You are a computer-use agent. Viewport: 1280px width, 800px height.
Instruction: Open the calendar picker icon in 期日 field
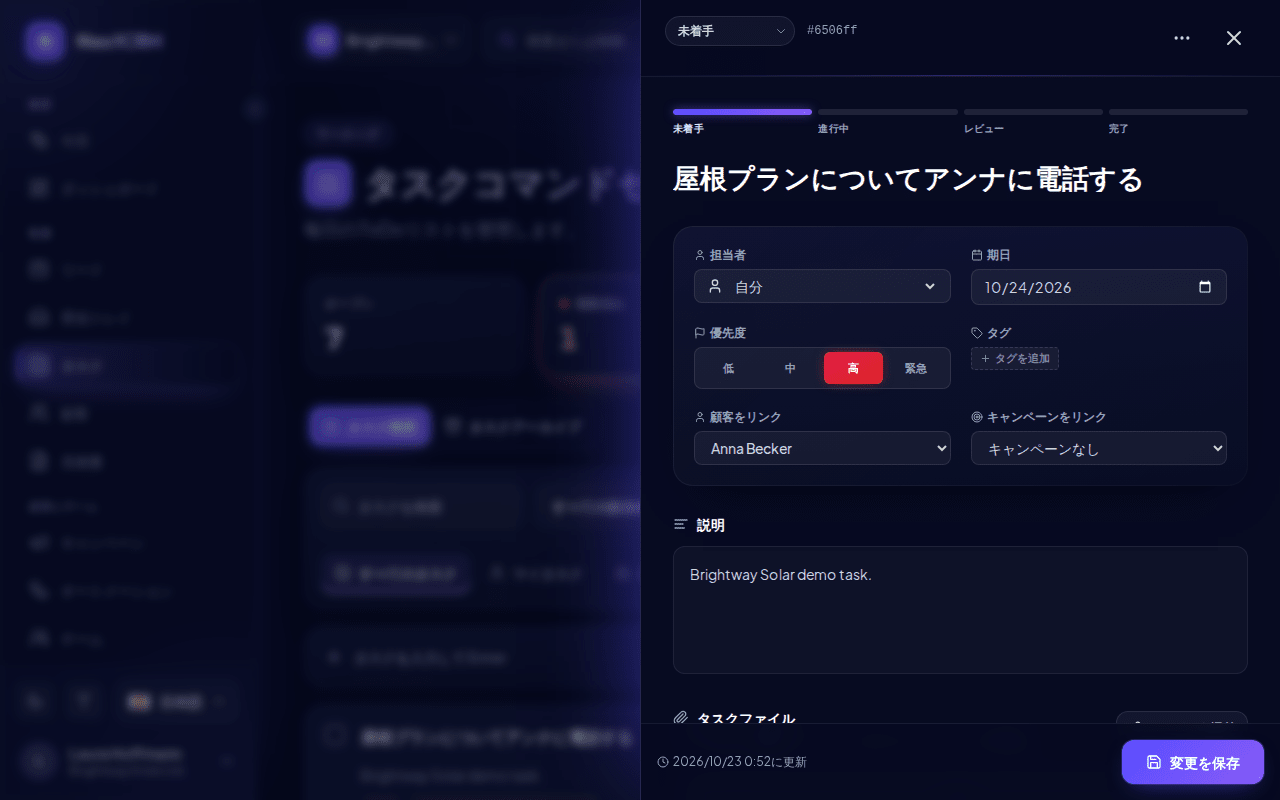pos(1205,287)
